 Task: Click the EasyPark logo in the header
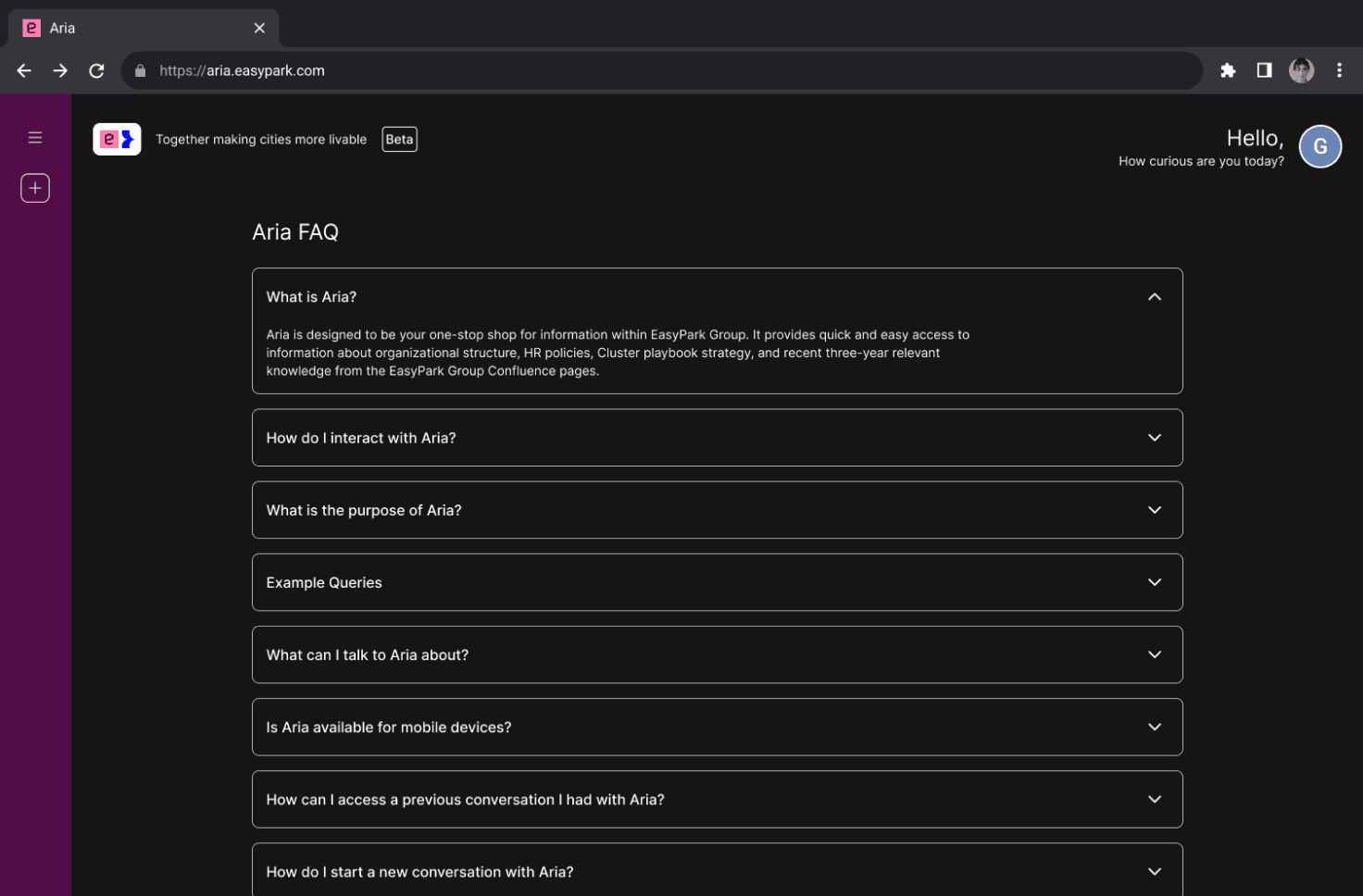(x=117, y=139)
